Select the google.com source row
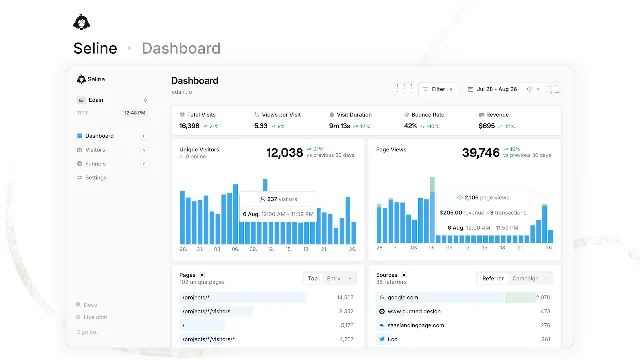 (x=464, y=297)
